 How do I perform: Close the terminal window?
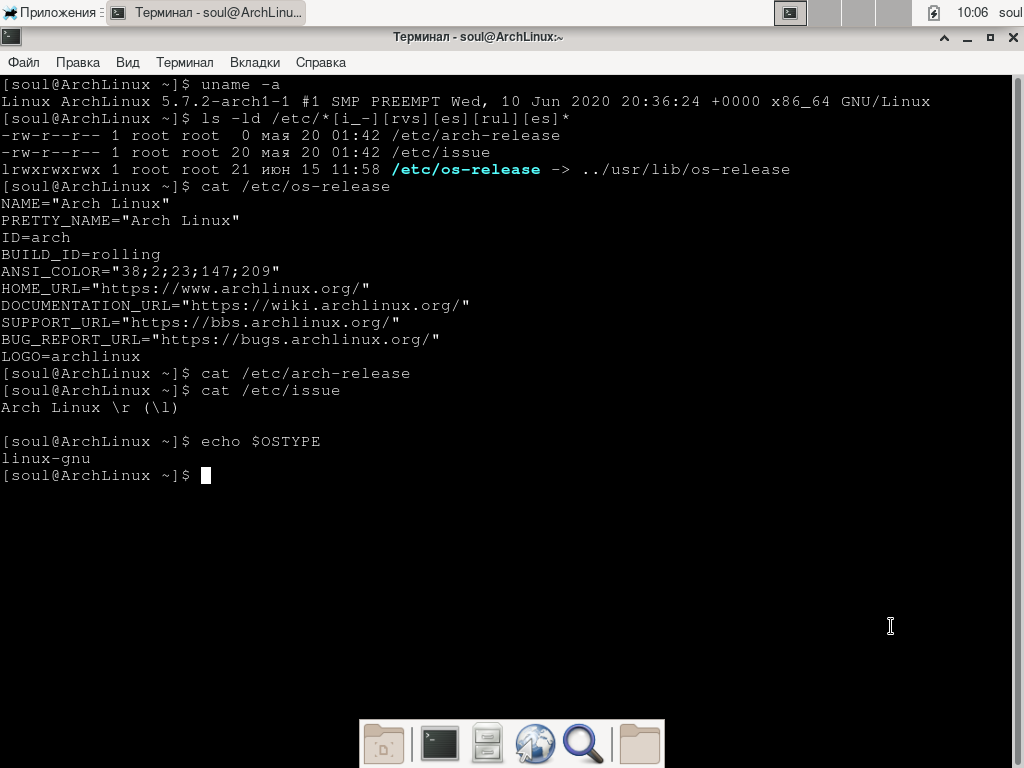(1014, 38)
